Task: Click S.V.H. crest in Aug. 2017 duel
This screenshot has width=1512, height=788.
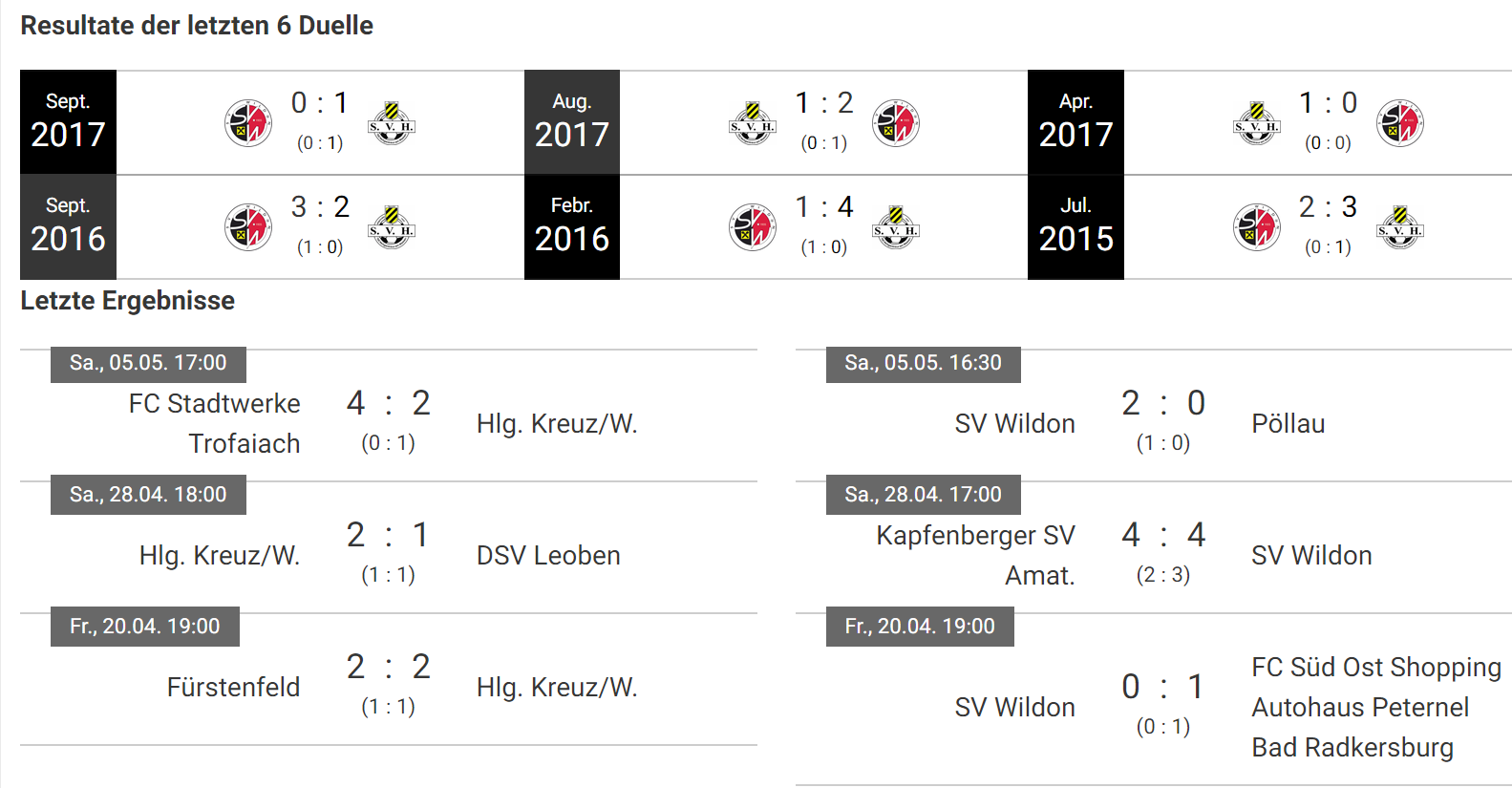Action: click(753, 123)
